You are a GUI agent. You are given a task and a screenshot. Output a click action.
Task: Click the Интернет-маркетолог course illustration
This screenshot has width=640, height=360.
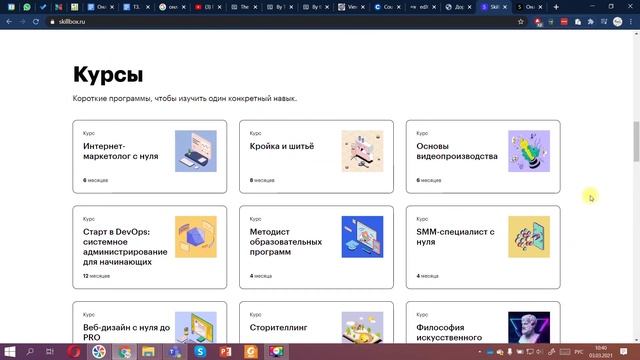coord(196,151)
